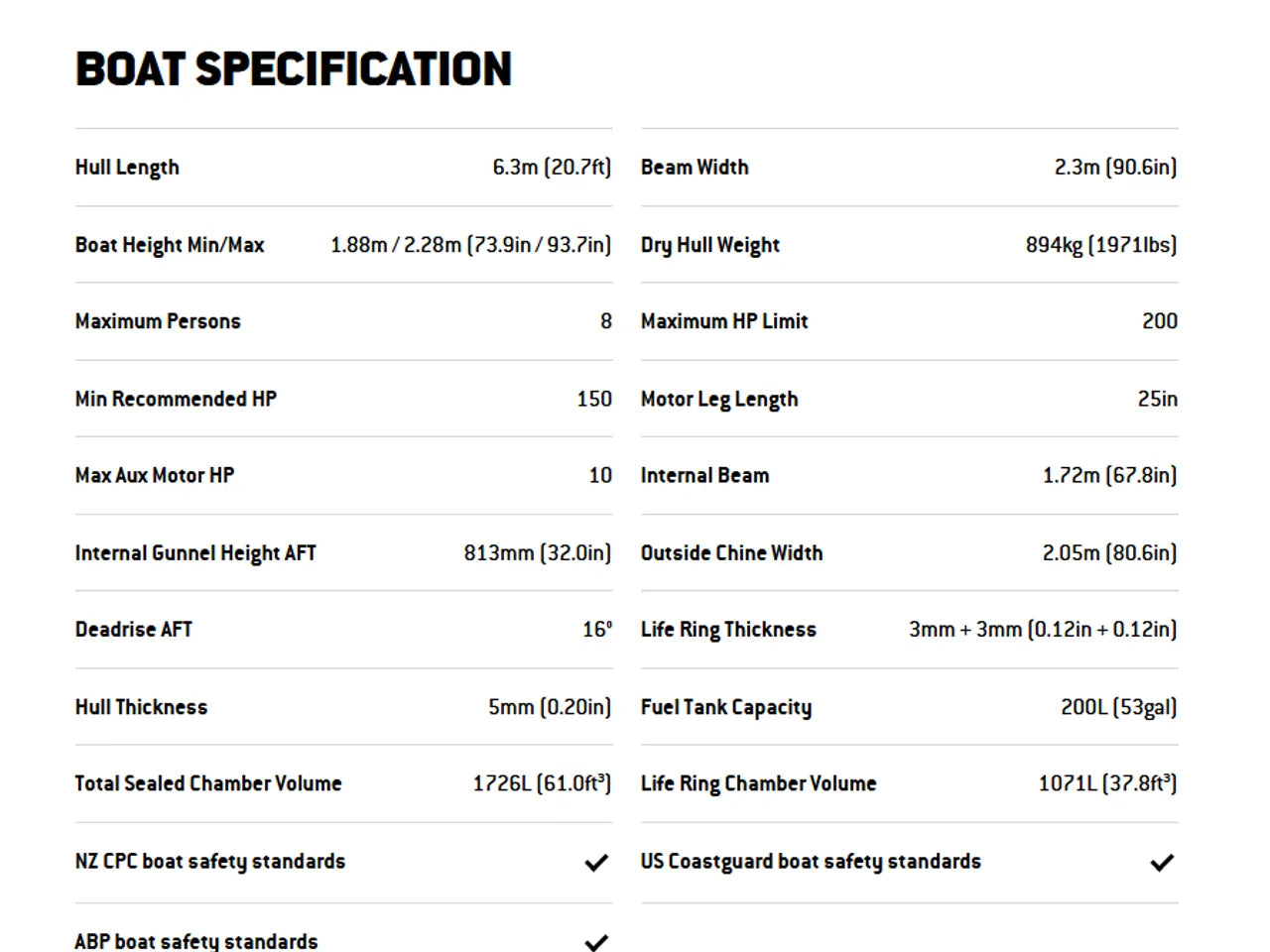Click the Maximum HP Limit label
This screenshot has width=1270, height=952.
pos(724,321)
